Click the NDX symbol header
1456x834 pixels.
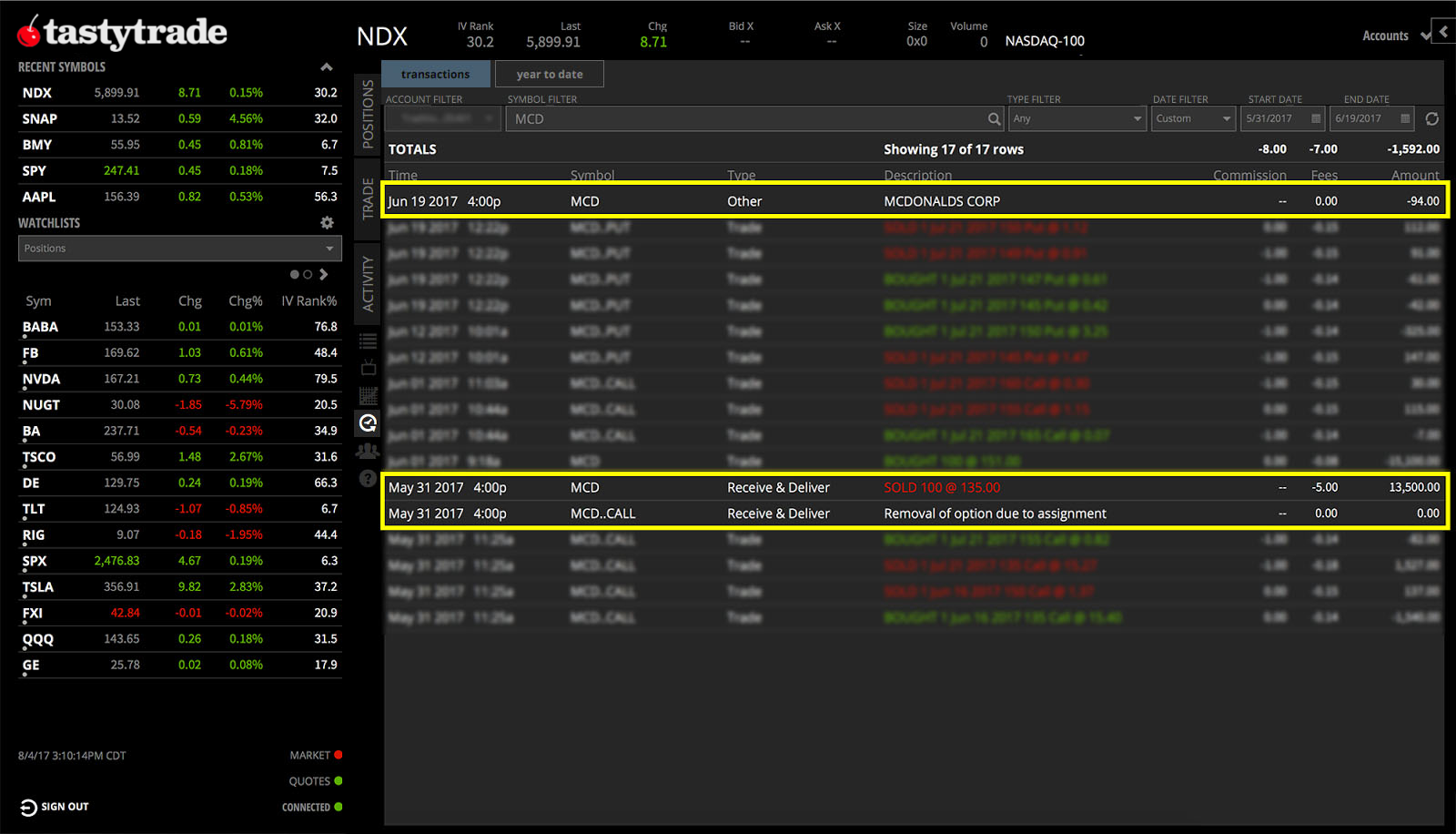coord(382,36)
